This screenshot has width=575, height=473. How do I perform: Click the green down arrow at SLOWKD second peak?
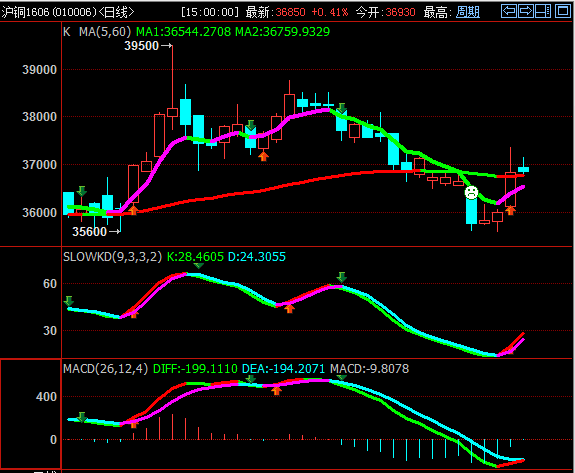click(x=342, y=277)
